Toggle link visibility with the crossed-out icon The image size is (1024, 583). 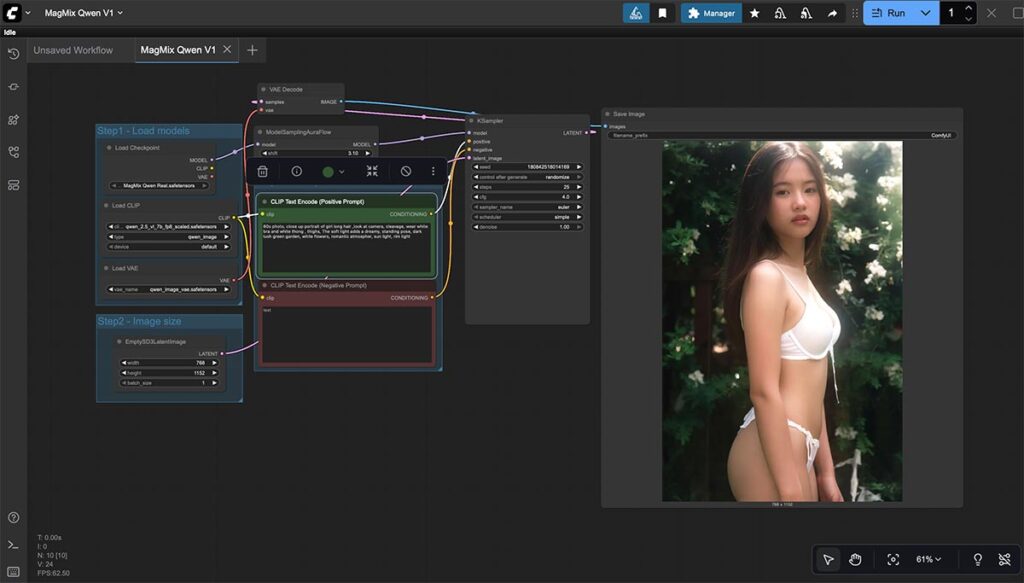[1004, 559]
